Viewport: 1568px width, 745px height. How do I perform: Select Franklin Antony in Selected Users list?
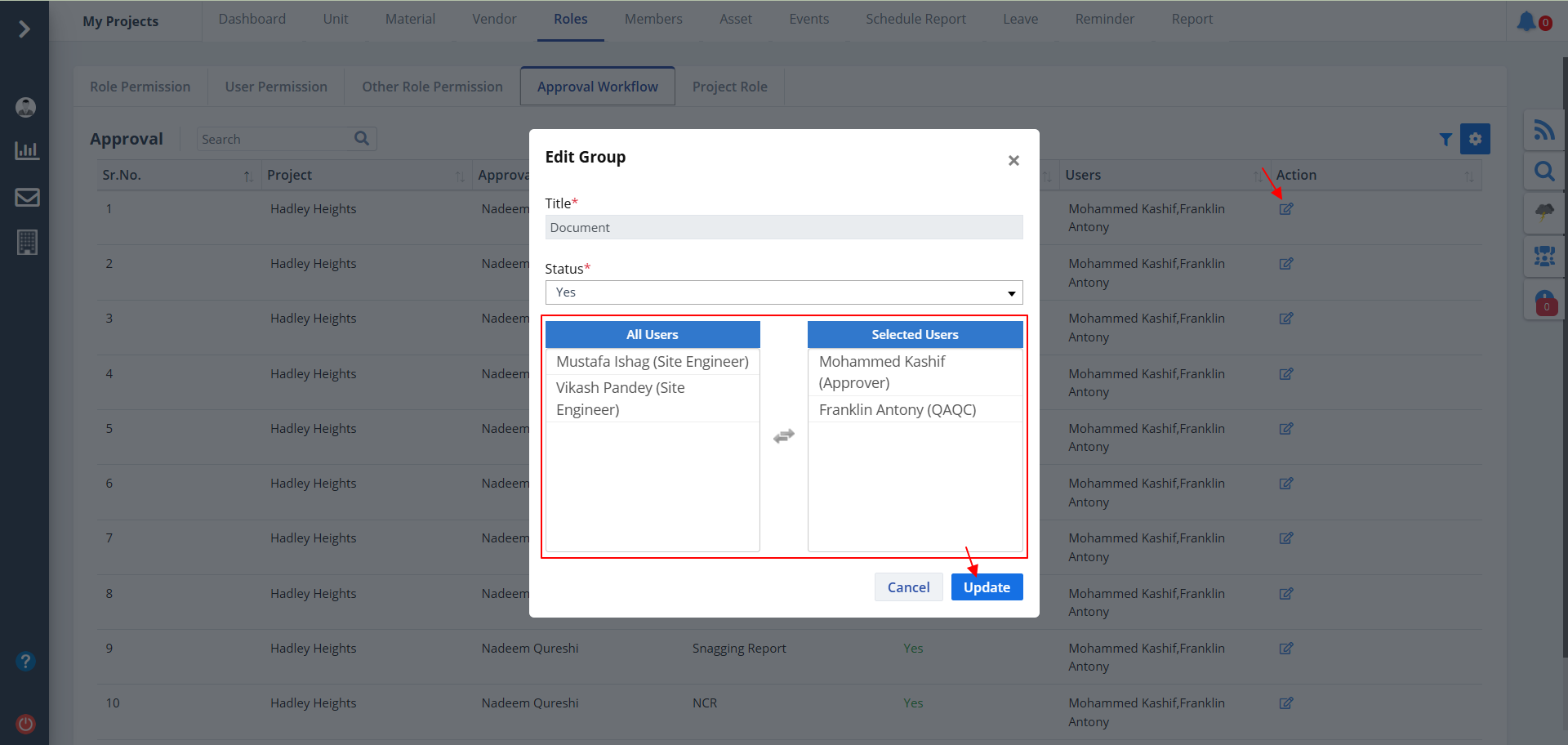click(x=898, y=409)
